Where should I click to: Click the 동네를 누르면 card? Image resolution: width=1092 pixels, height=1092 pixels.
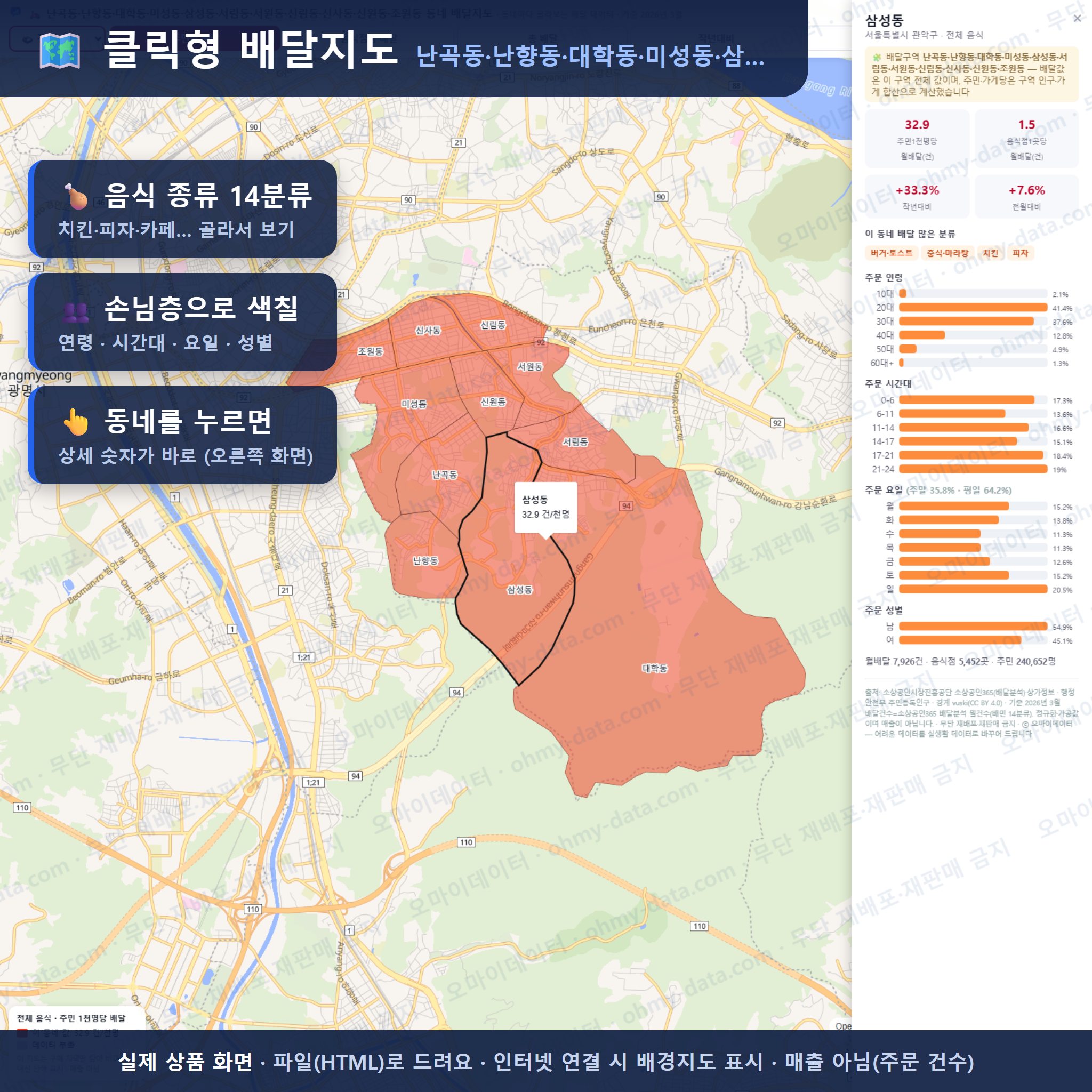(x=182, y=435)
